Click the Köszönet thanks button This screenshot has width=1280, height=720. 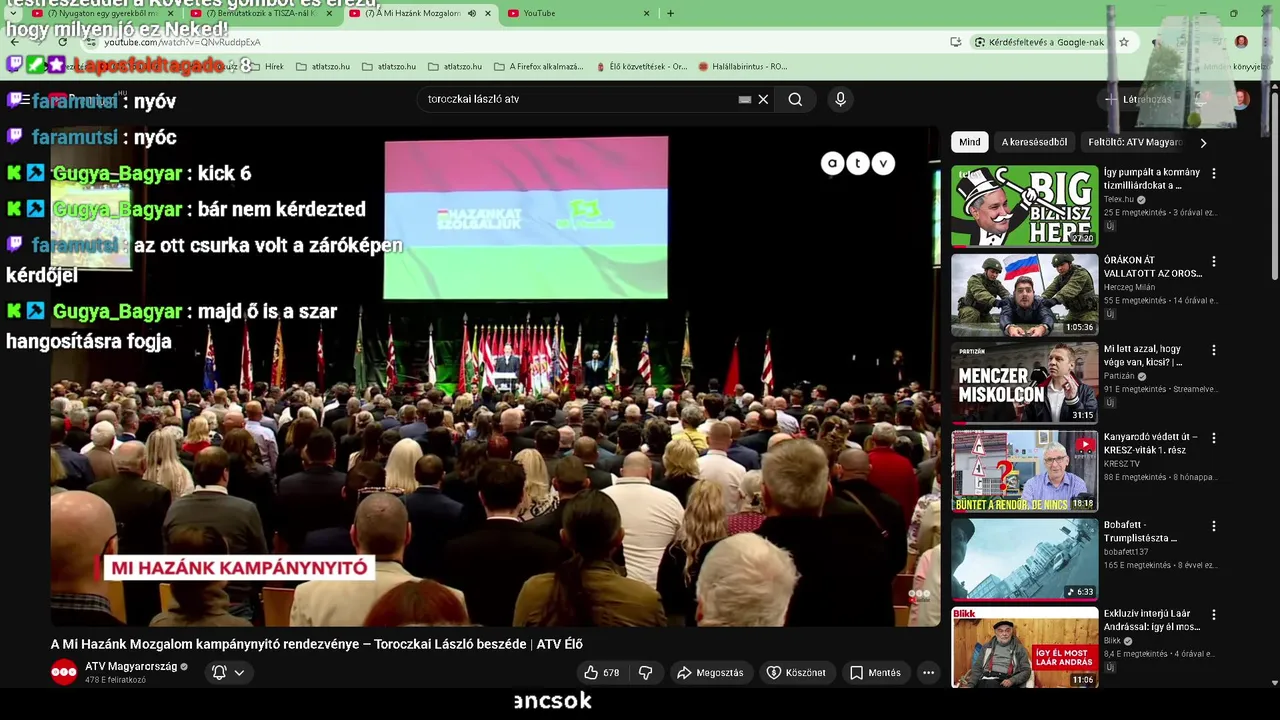[796, 673]
